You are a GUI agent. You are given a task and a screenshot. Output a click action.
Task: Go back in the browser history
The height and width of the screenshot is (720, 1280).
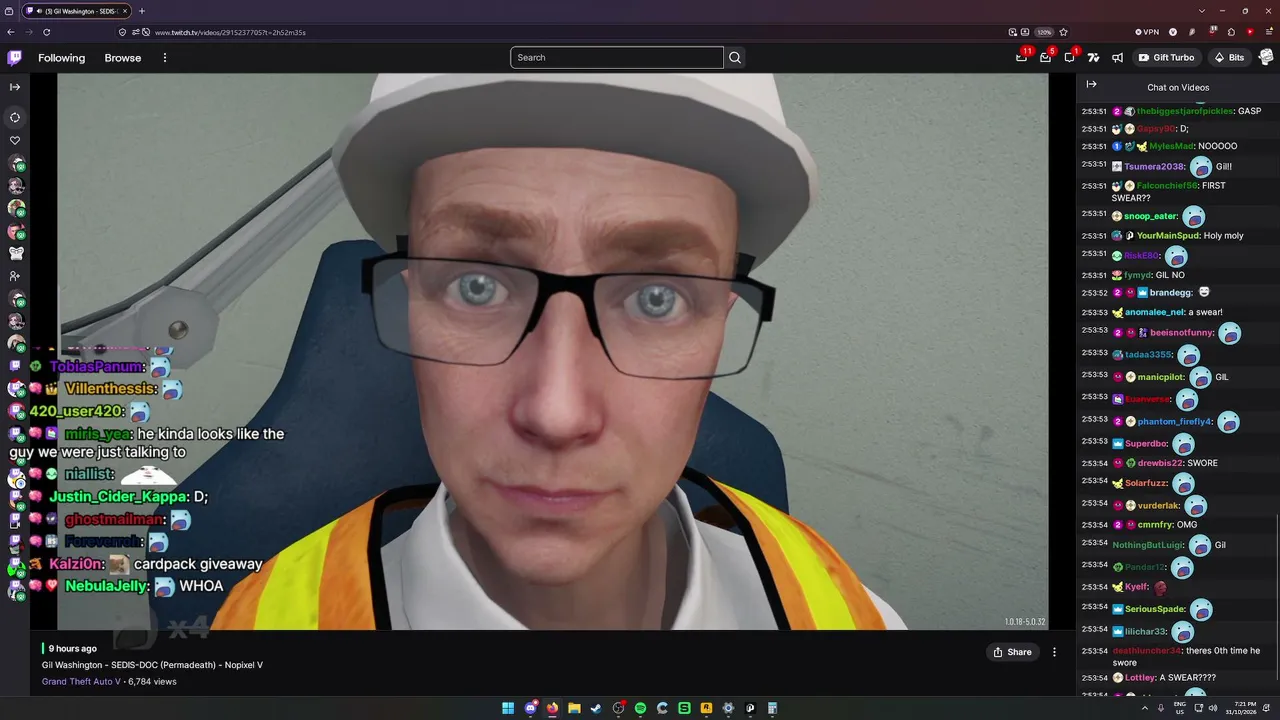tap(12, 32)
